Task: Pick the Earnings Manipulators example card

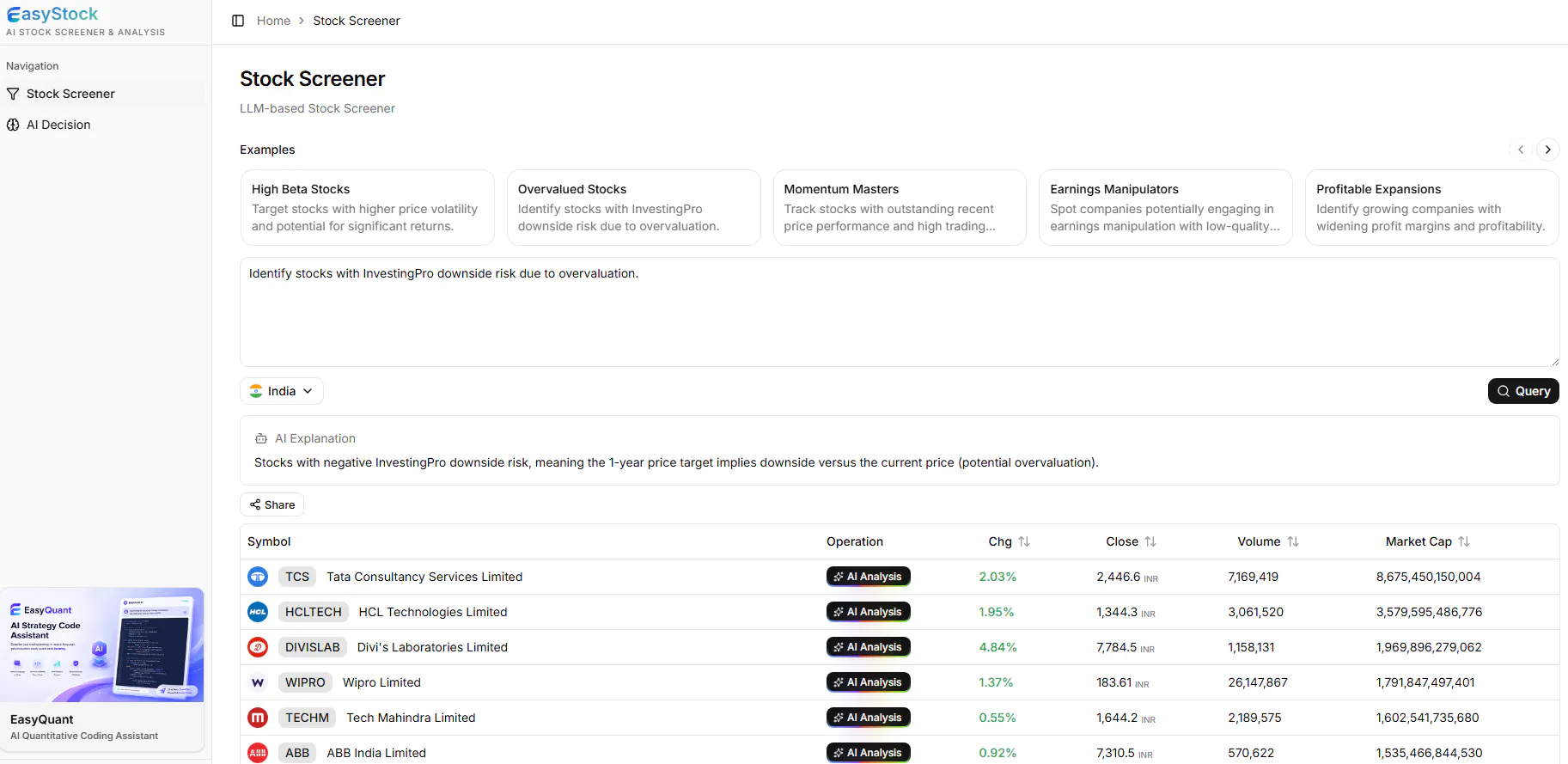Action: [x=1166, y=207]
